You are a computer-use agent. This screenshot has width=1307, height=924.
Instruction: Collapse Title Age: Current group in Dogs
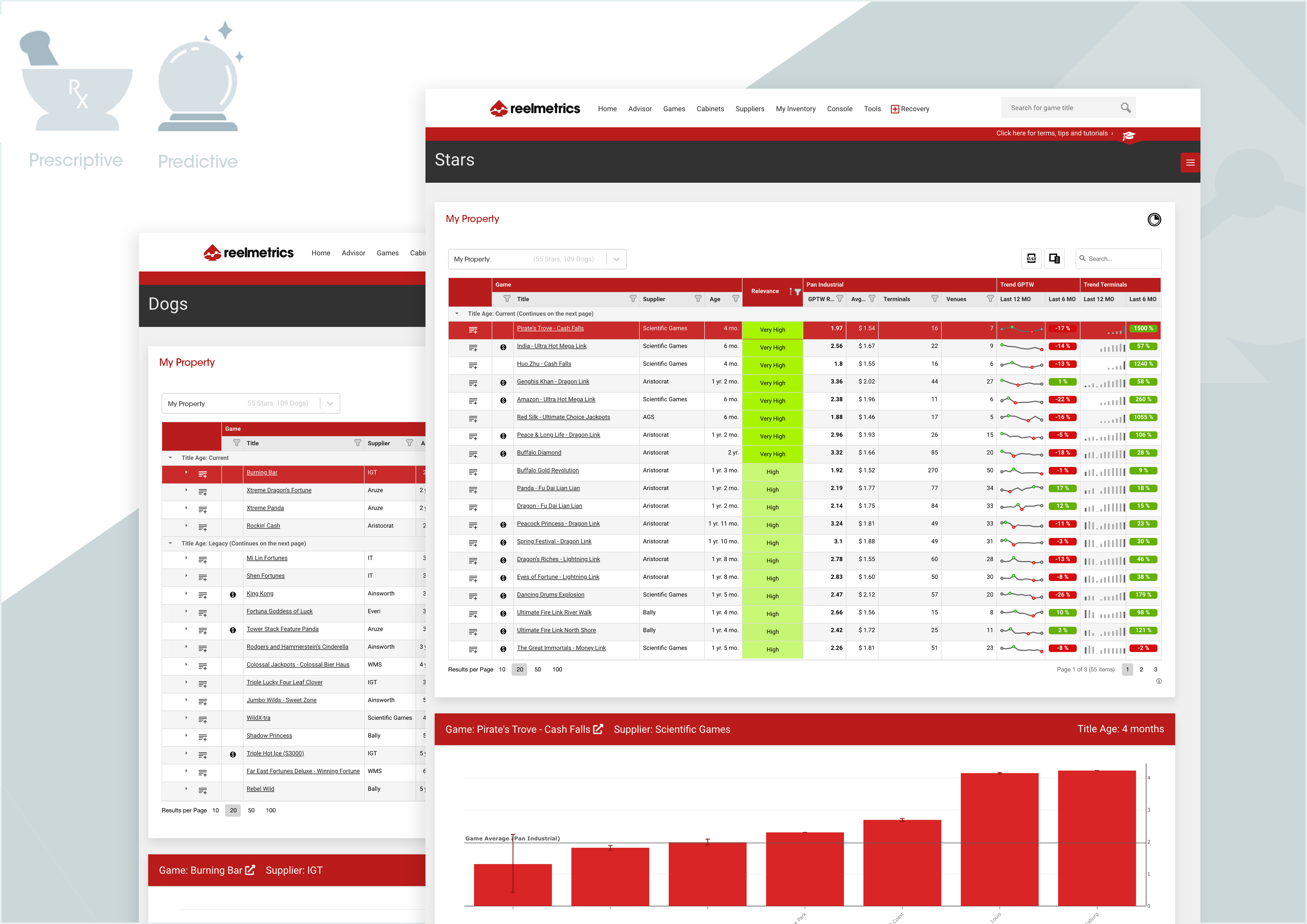[x=170, y=457]
